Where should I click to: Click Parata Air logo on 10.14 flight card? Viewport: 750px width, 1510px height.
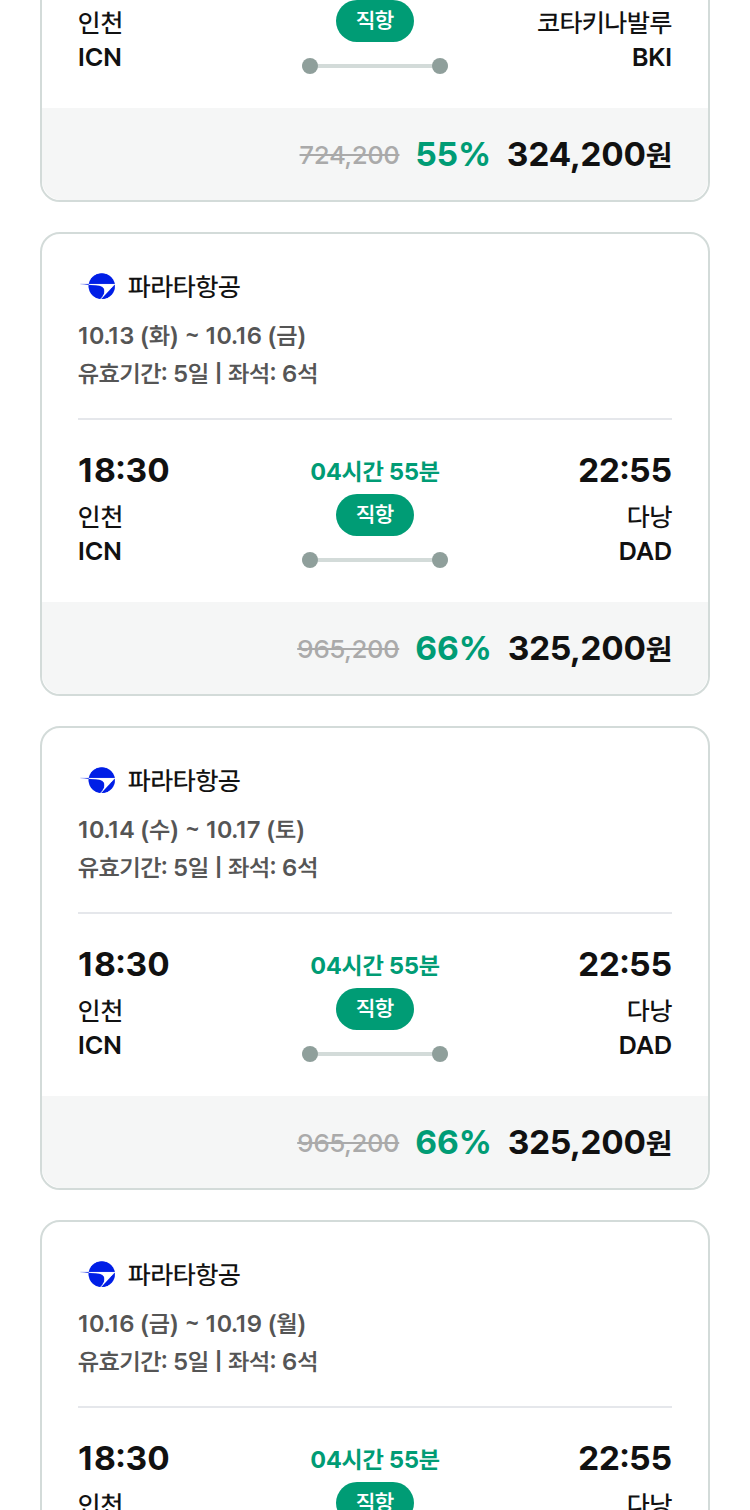point(99,780)
